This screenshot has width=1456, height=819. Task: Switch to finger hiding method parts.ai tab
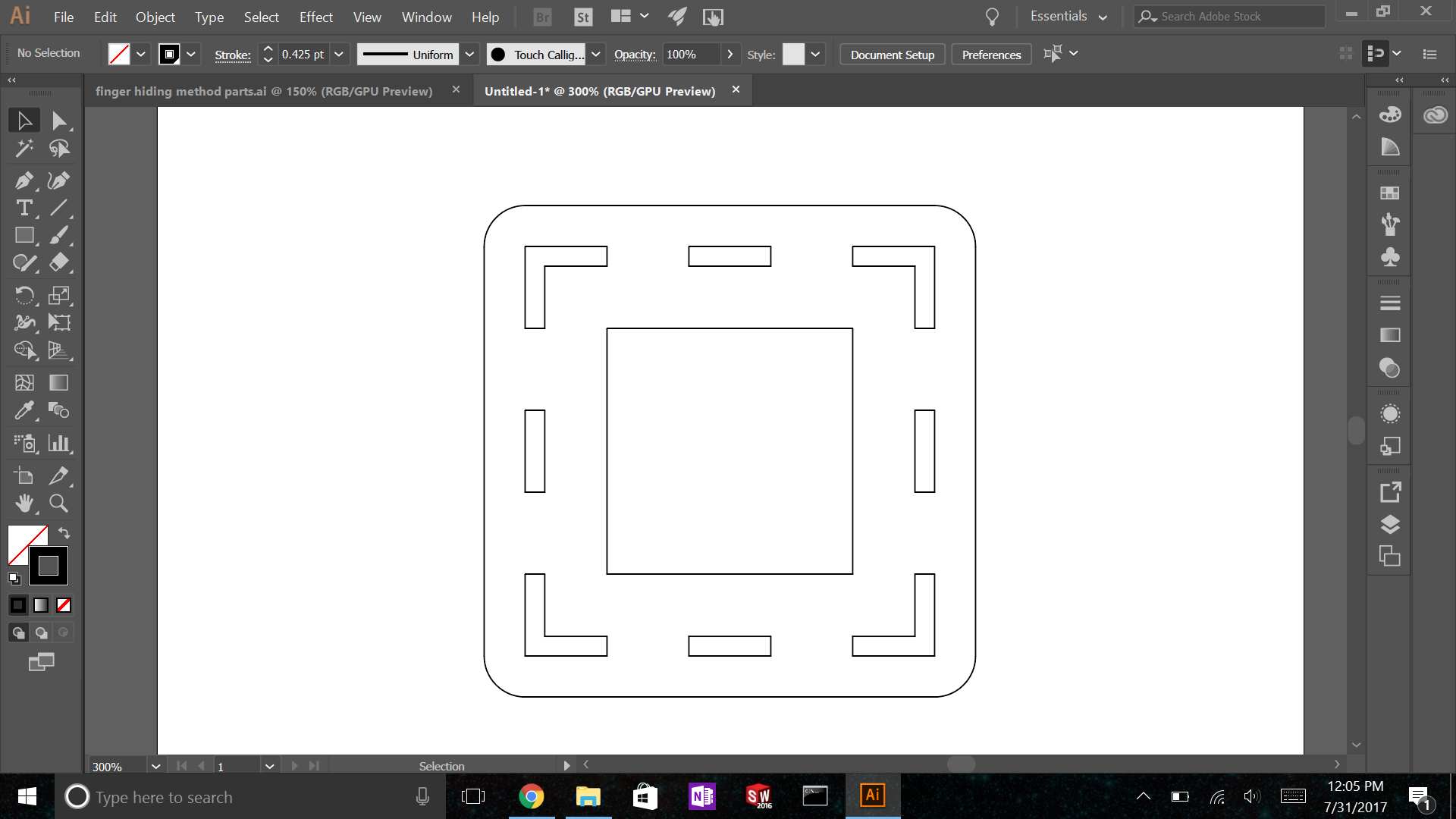point(264,91)
